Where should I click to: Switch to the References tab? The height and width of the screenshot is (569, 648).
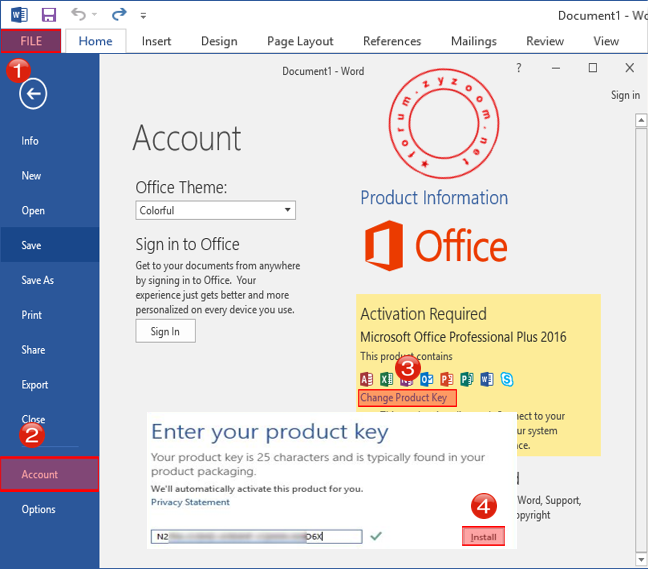pos(392,41)
